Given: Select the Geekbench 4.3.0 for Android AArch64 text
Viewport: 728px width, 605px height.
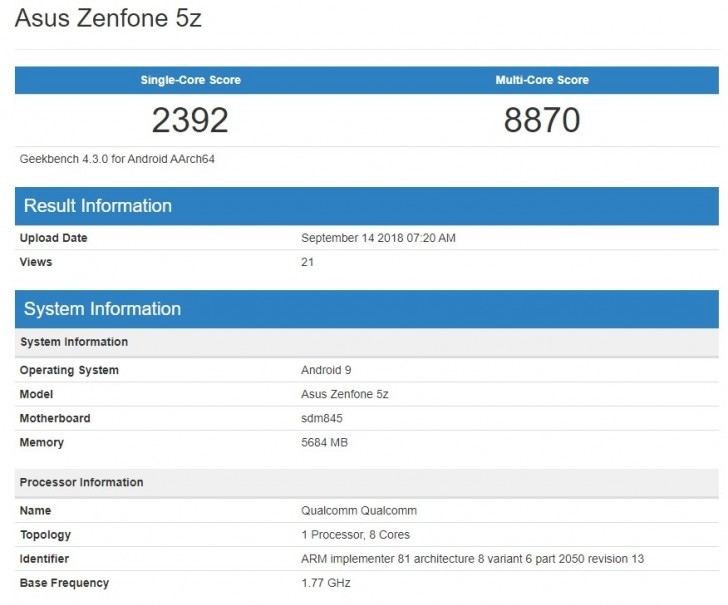Looking at the screenshot, I should click(117, 159).
